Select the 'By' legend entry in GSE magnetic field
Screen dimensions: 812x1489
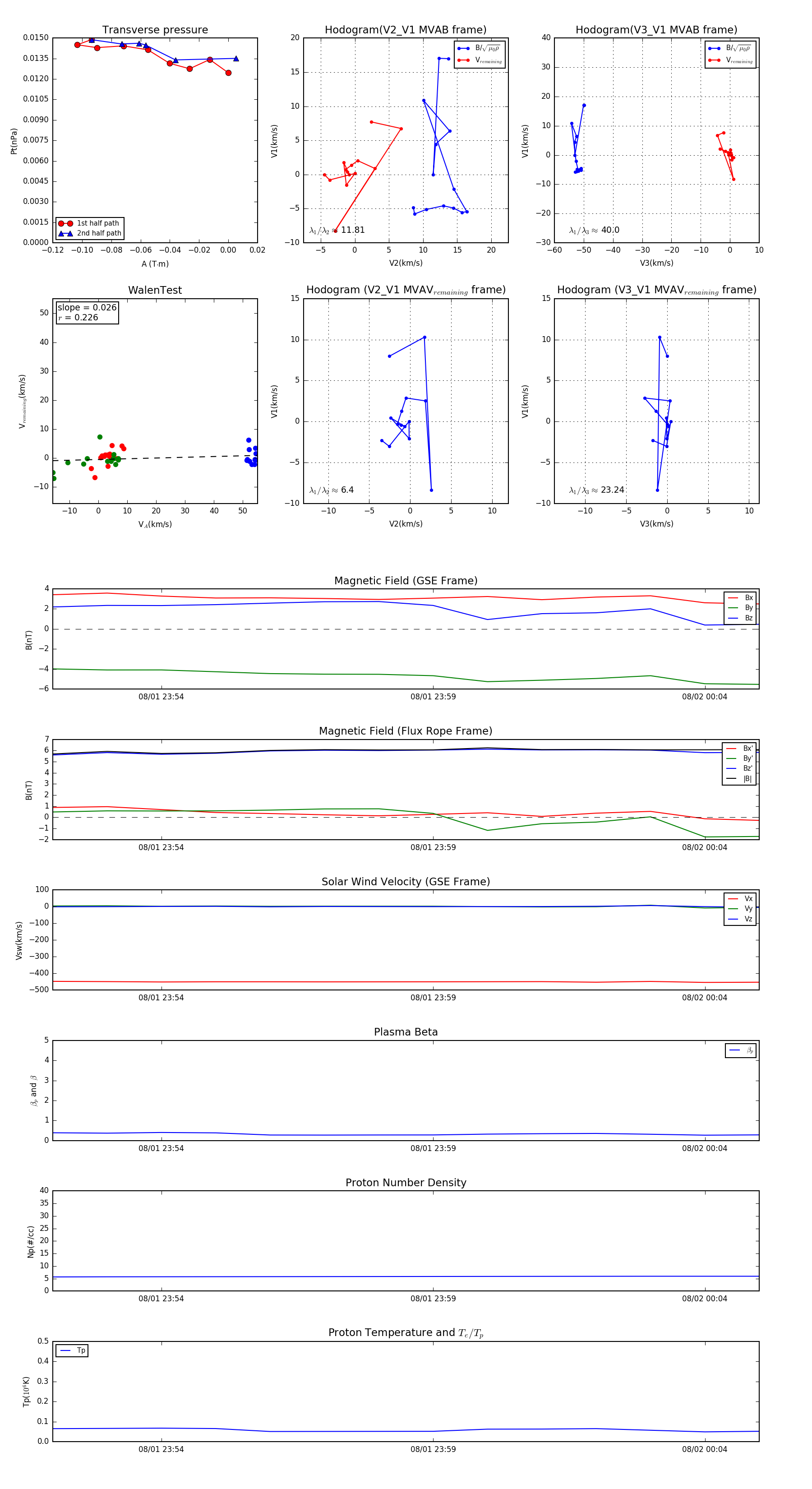click(x=740, y=608)
